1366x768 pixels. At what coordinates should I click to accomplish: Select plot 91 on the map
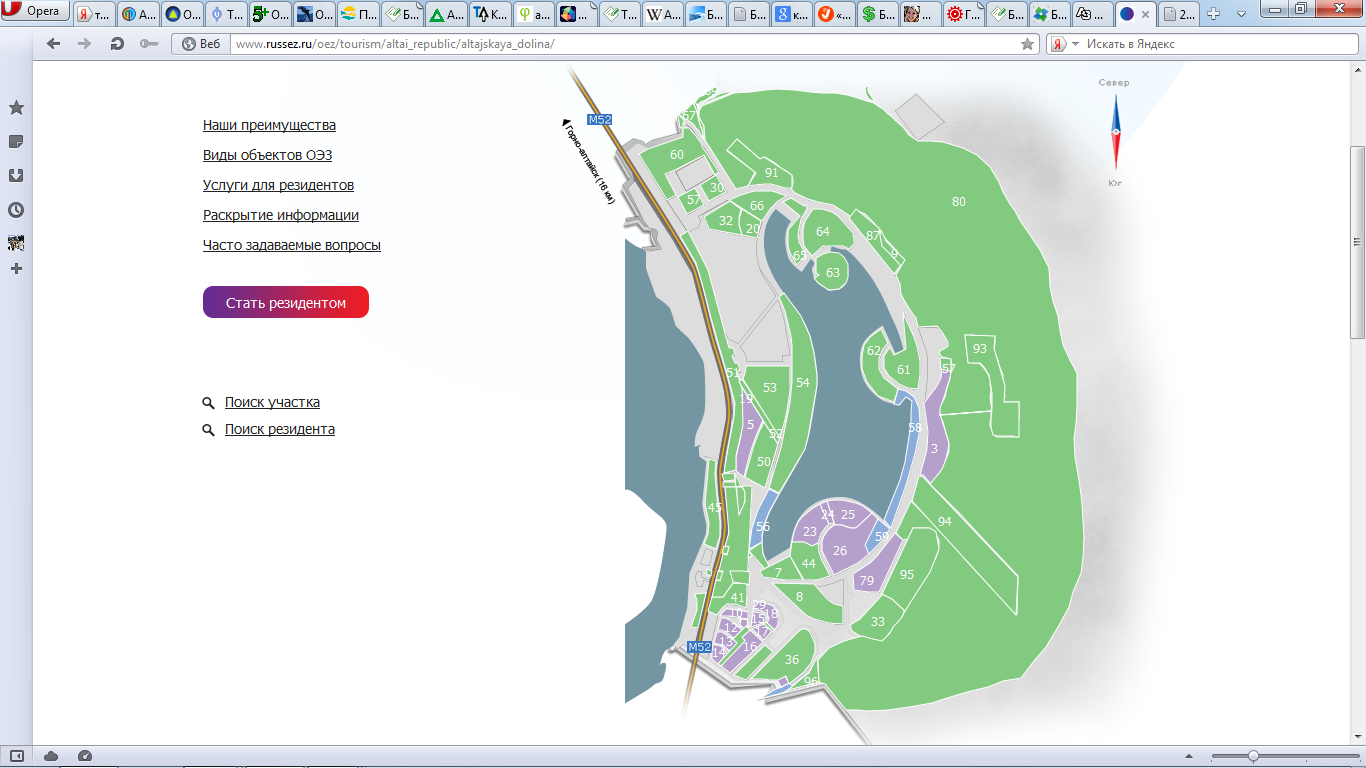[771, 173]
